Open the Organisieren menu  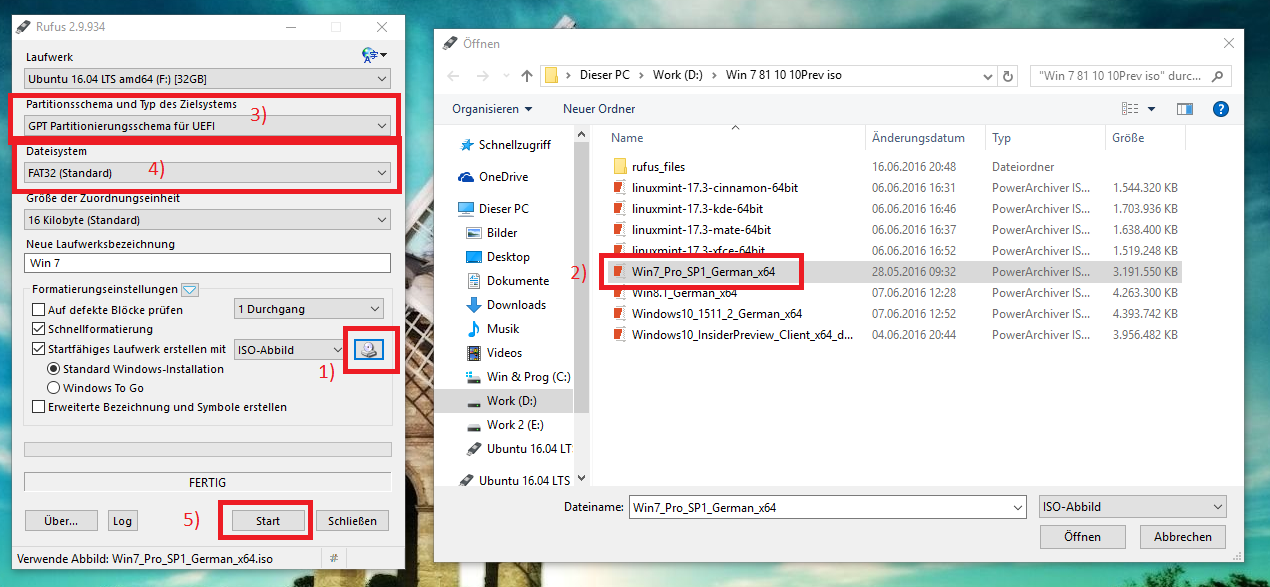[492, 109]
